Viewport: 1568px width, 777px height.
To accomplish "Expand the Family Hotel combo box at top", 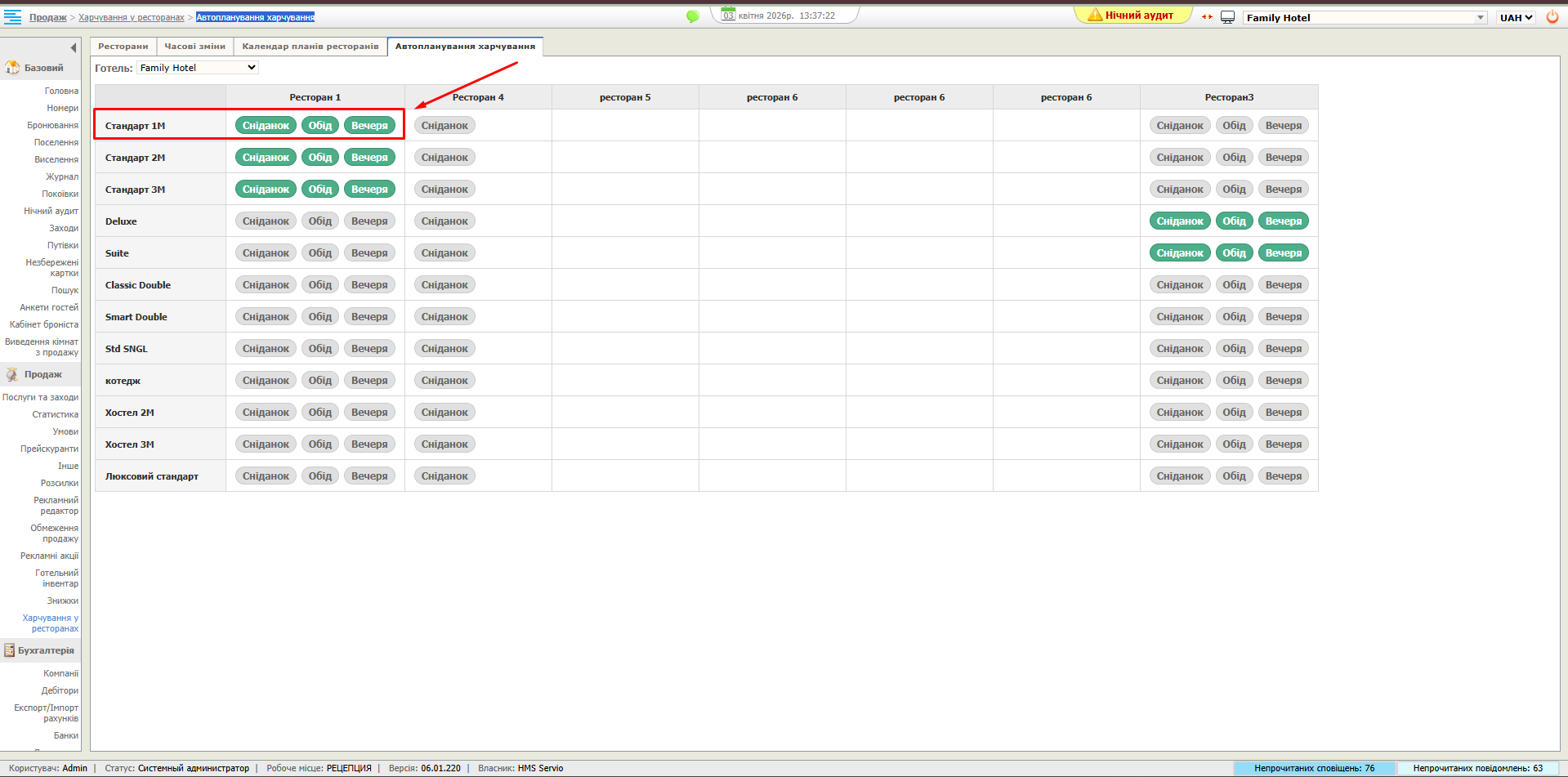I will [x=1480, y=17].
